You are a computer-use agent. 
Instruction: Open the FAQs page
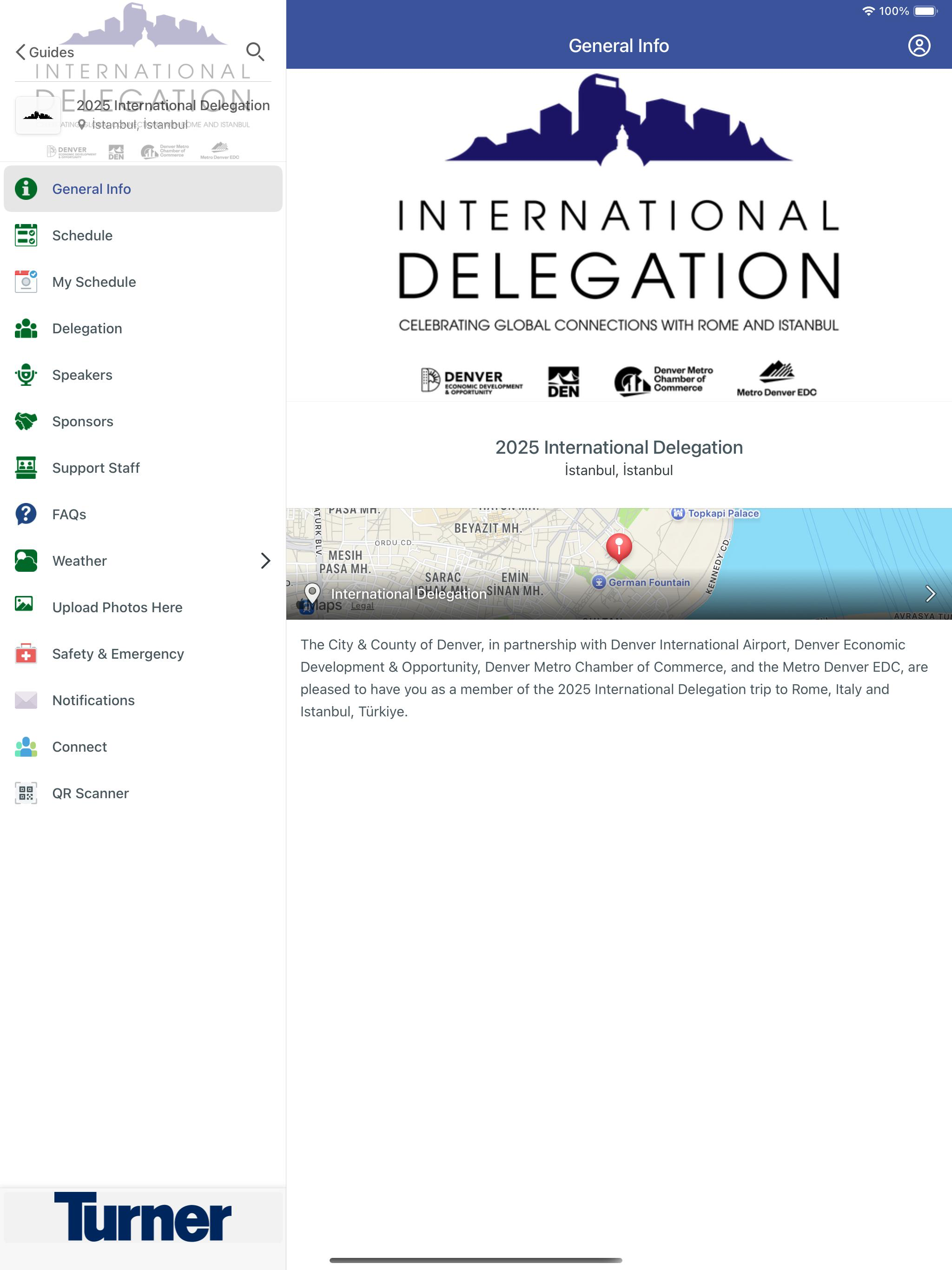coord(143,515)
